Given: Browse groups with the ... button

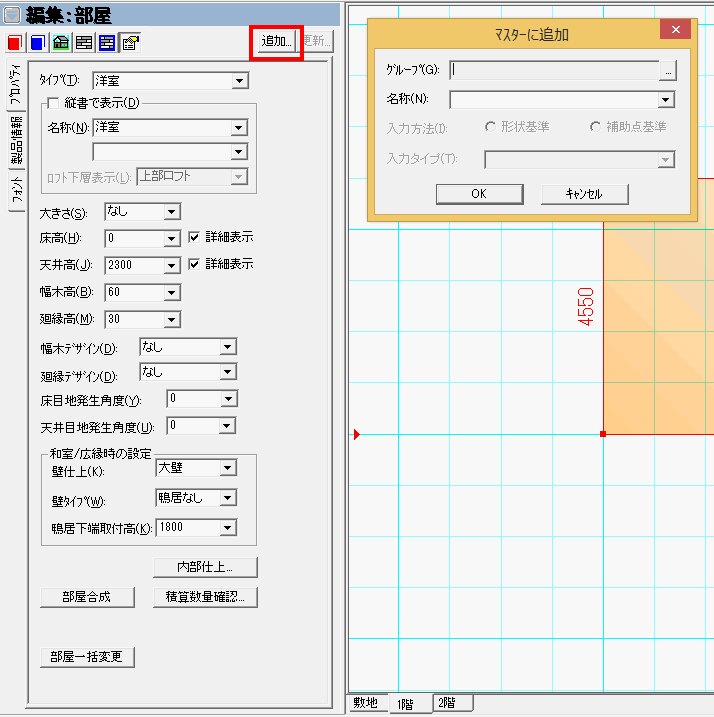Looking at the screenshot, I should (x=668, y=71).
